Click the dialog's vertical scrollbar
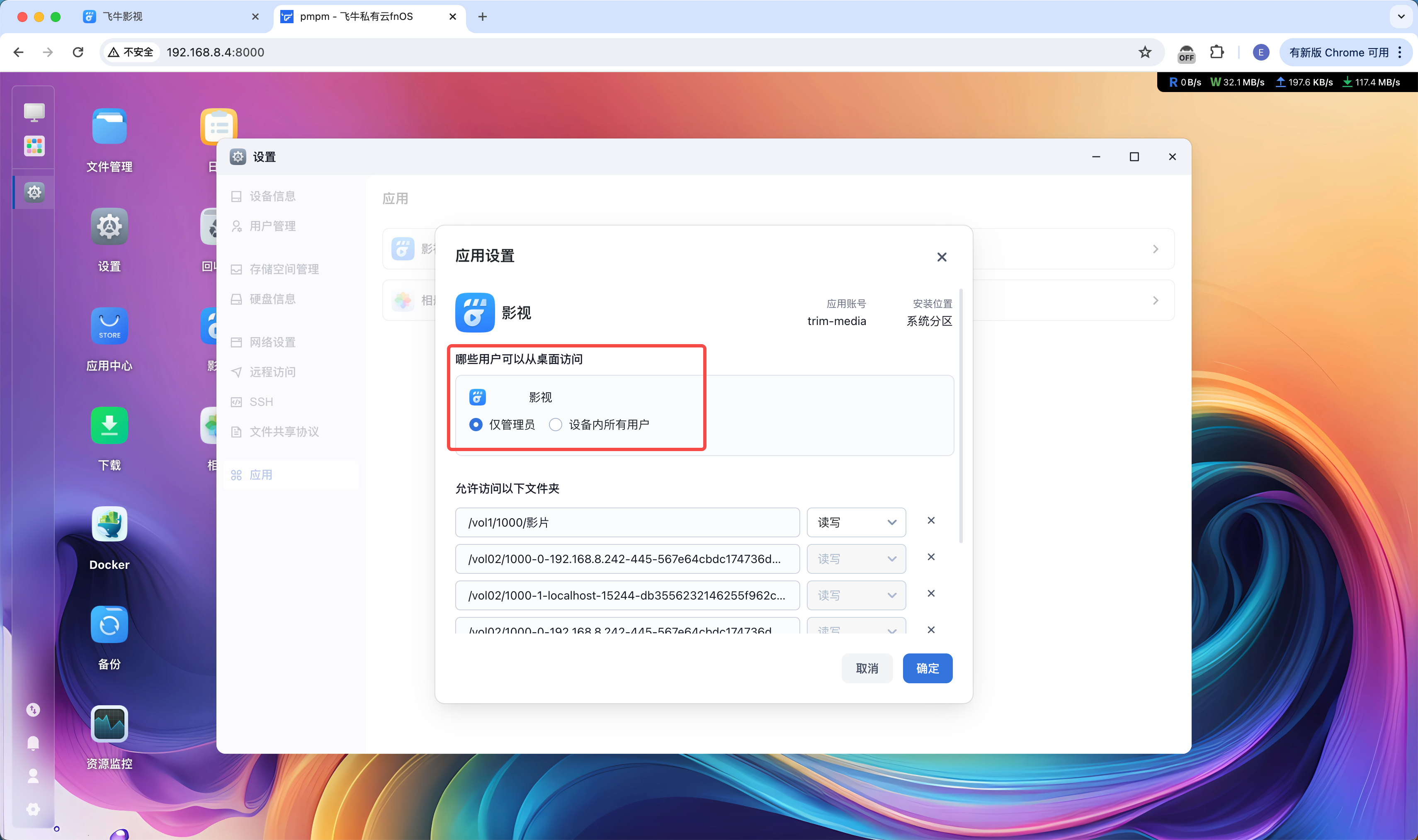1418x840 pixels. click(x=961, y=416)
